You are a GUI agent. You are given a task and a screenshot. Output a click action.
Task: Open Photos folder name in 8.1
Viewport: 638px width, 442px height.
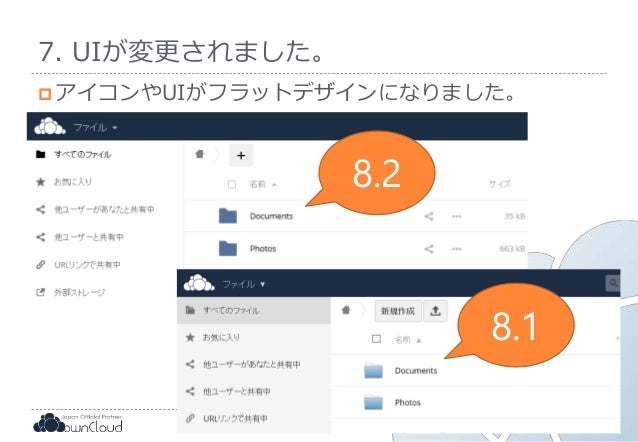tap(407, 403)
